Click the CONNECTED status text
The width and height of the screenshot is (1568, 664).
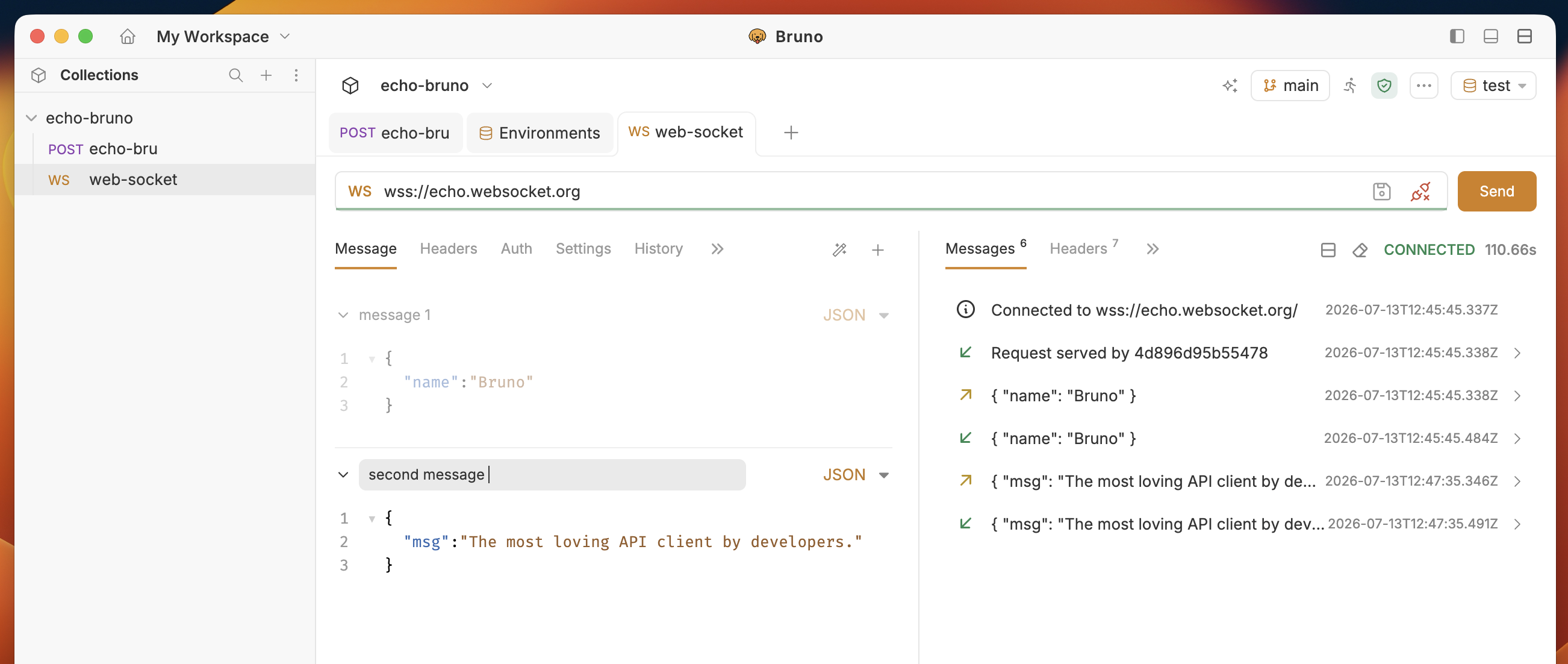[1429, 250]
